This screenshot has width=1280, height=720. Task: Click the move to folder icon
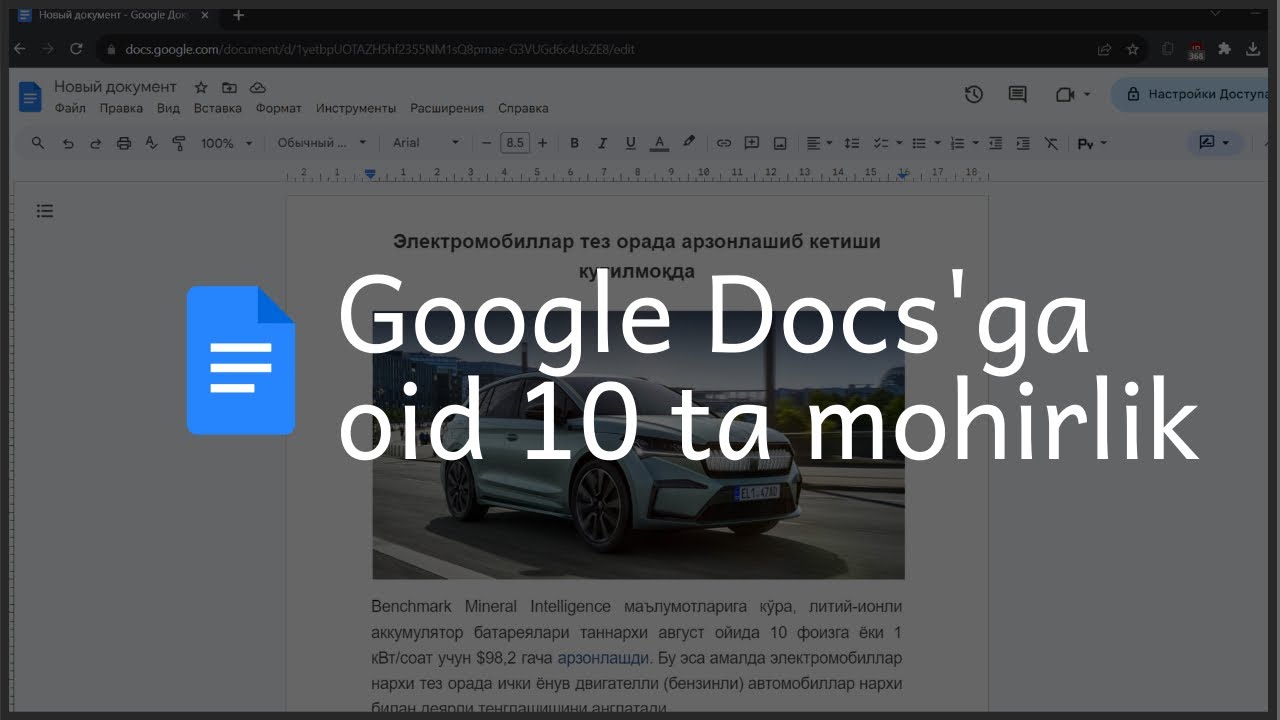click(229, 87)
